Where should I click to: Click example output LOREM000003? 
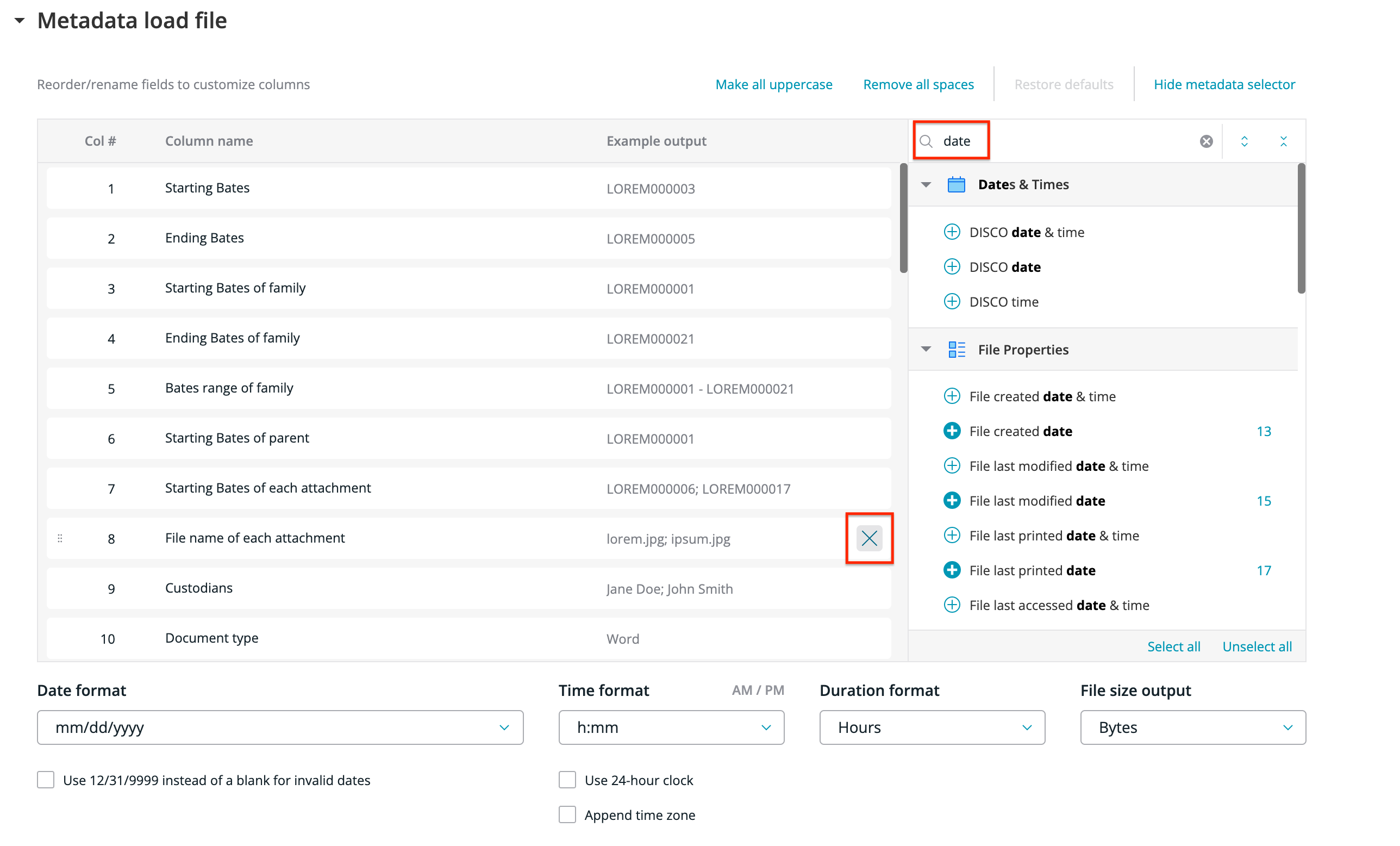650,189
